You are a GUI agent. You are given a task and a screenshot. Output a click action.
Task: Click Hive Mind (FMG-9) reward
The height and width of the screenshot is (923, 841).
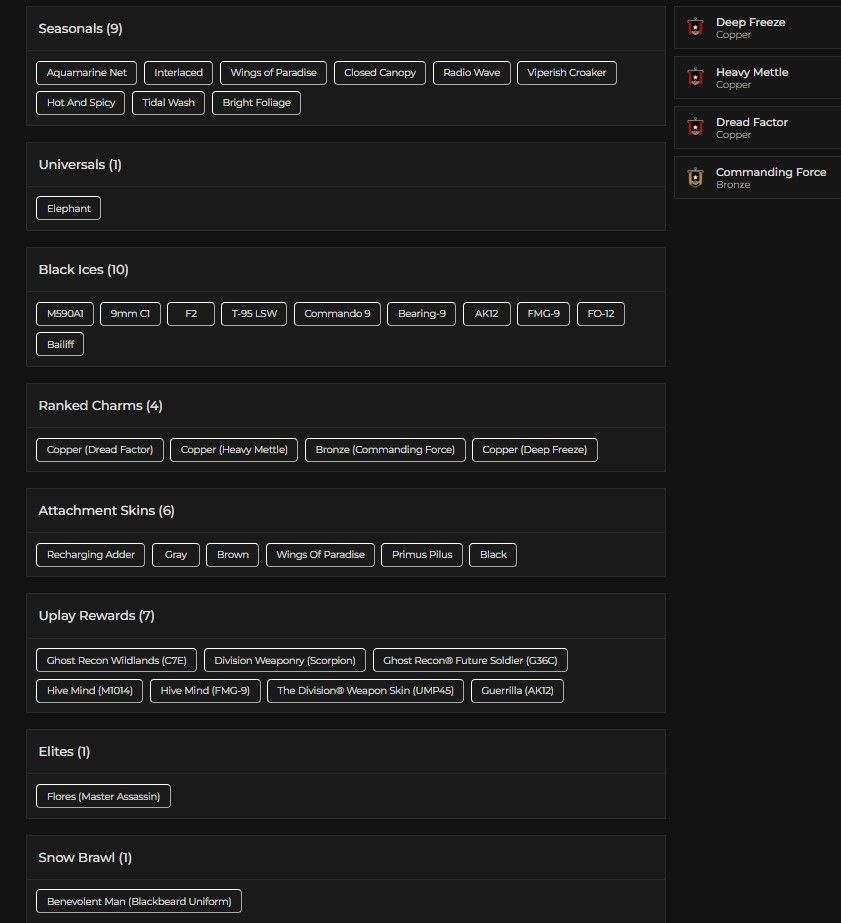205,690
